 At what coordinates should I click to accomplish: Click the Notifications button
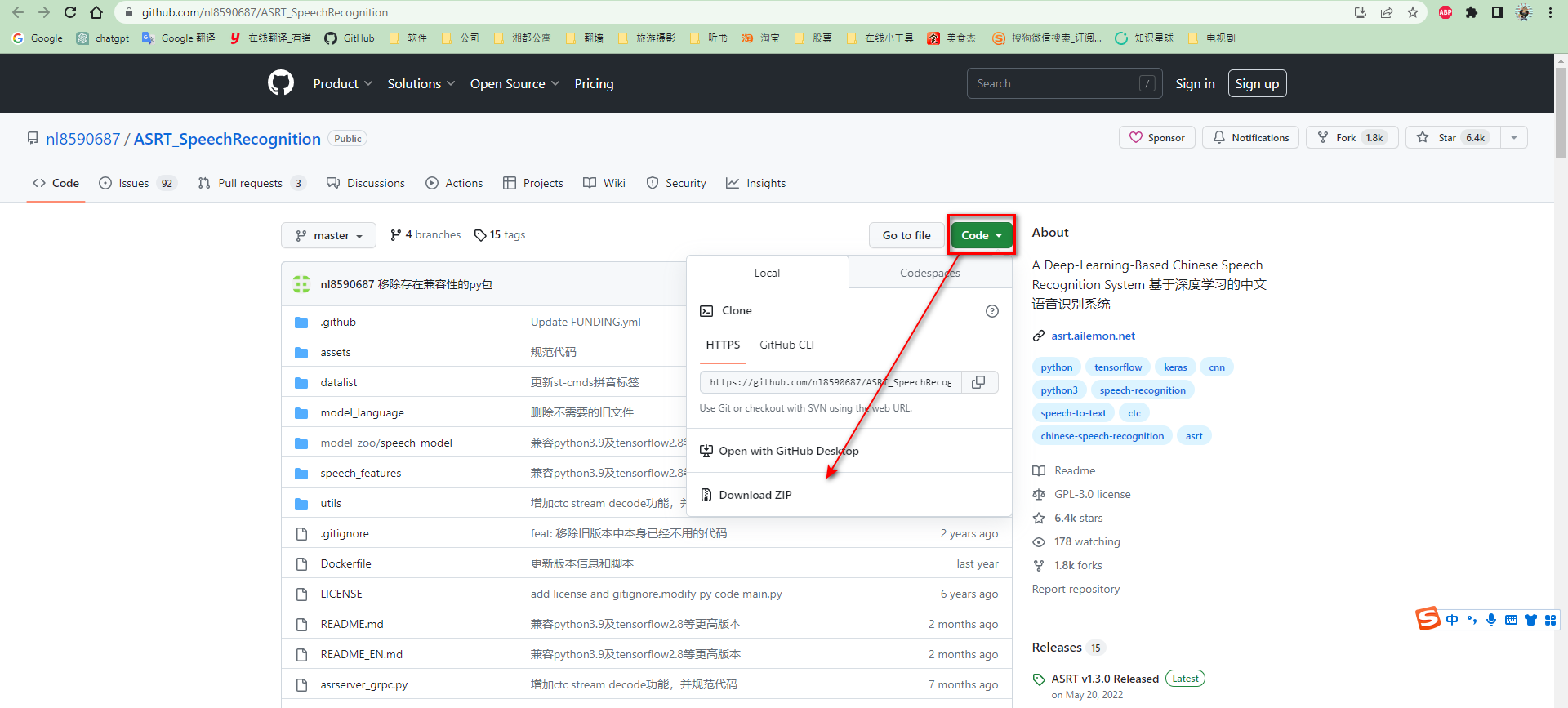[1250, 137]
